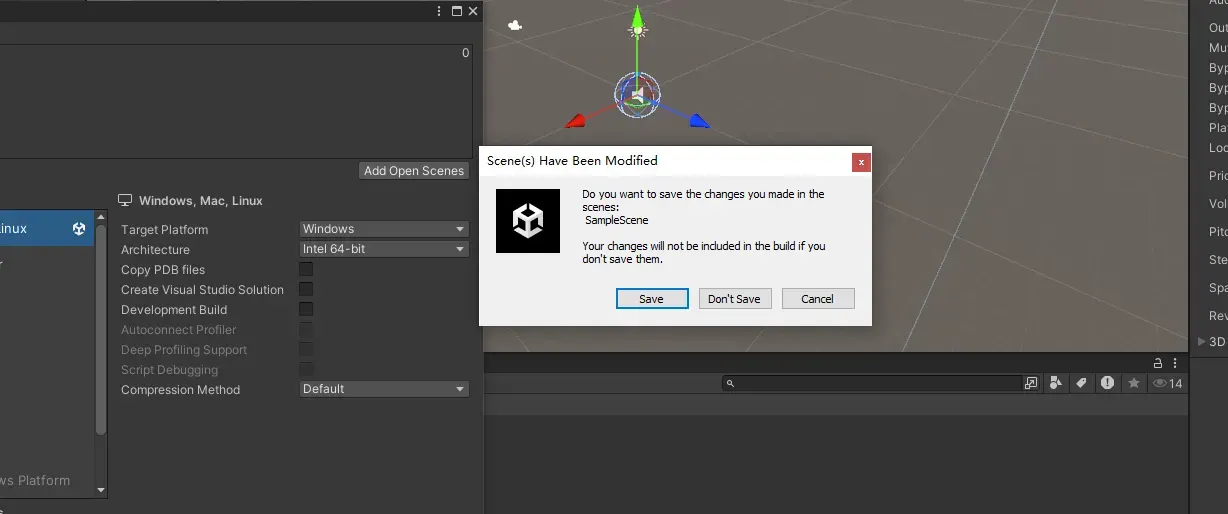Maximize the Build Settings window
The width and height of the screenshot is (1228, 514).
(457, 11)
